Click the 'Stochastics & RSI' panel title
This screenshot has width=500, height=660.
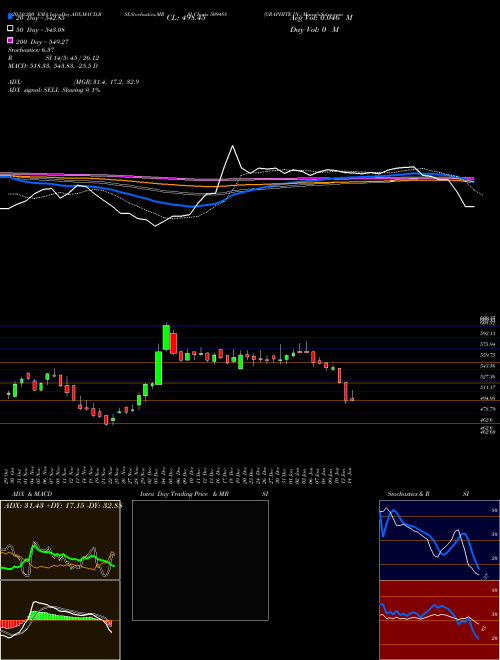(x=428, y=494)
